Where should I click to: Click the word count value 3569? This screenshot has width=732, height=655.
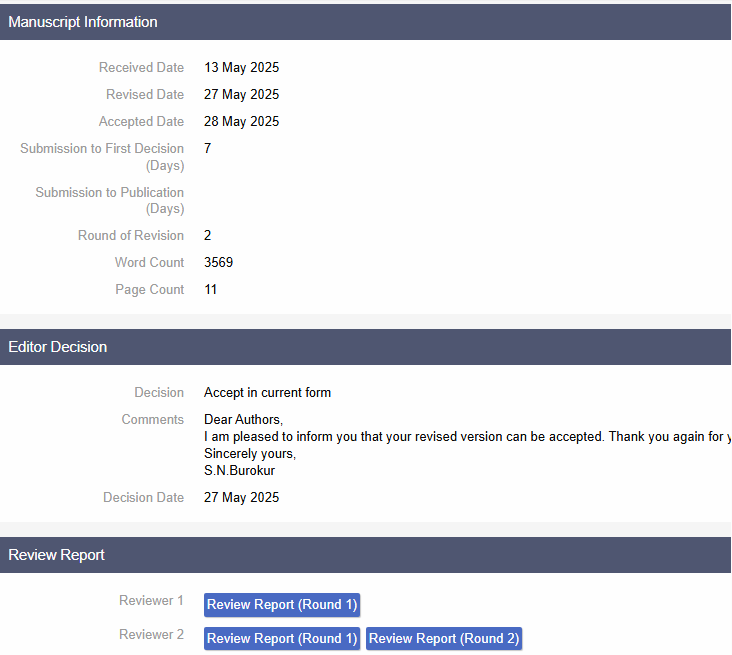(218, 263)
